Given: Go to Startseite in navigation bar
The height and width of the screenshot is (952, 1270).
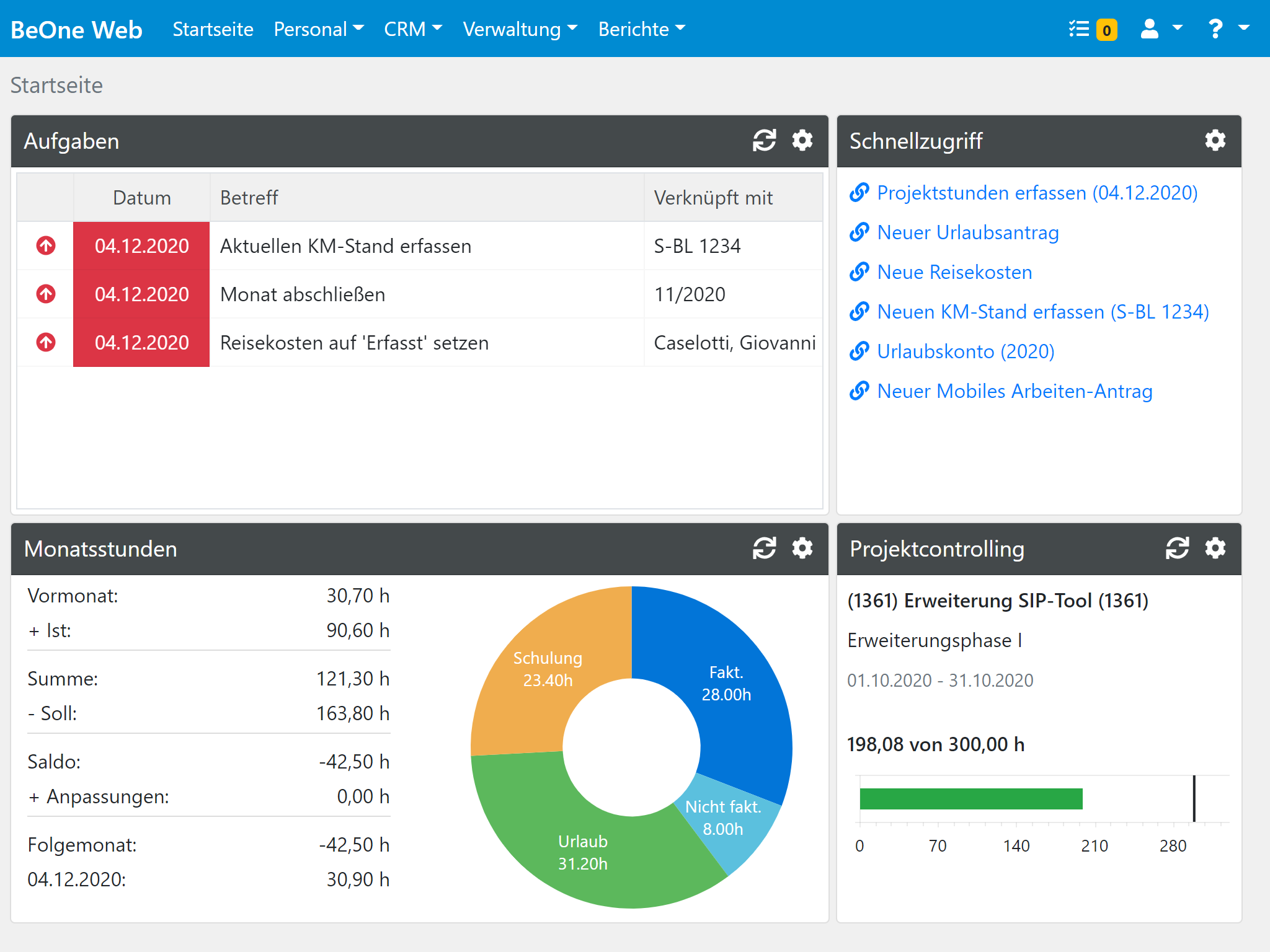Looking at the screenshot, I should (213, 29).
